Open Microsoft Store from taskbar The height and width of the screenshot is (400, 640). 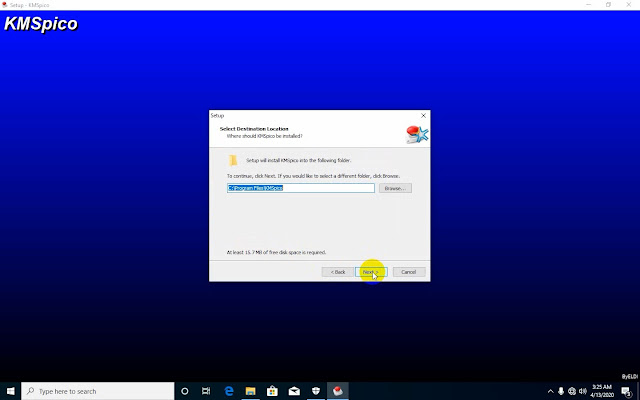[272, 391]
